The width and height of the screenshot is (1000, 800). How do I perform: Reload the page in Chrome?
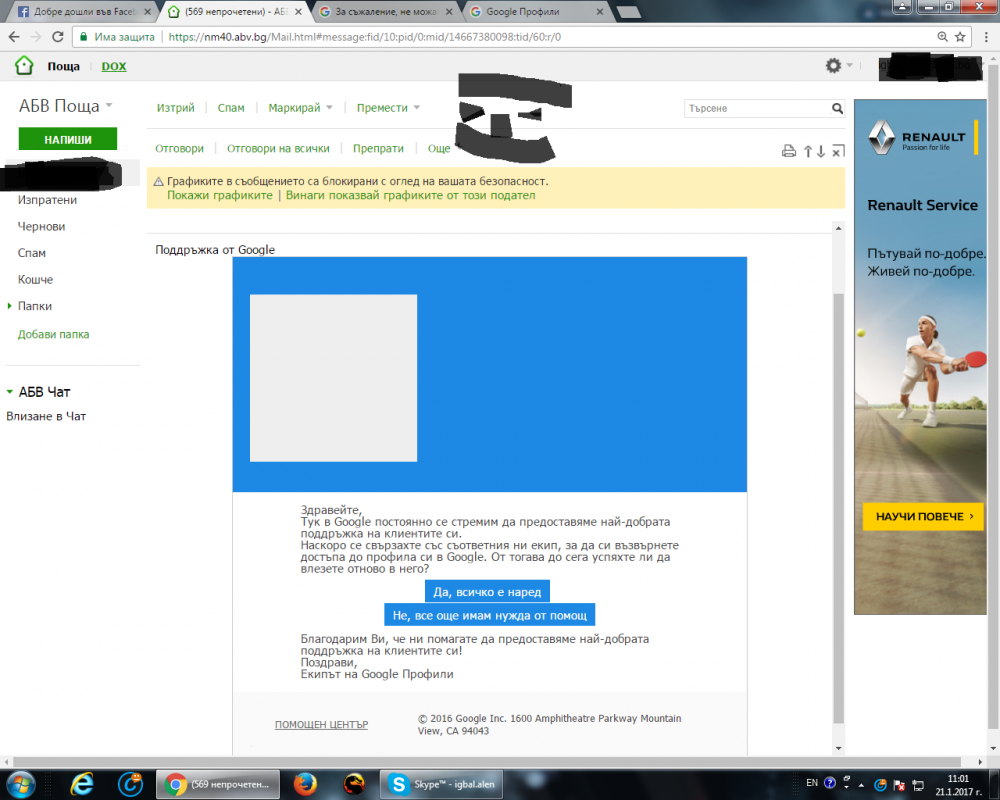pyautogui.click(x=57, y=37)
